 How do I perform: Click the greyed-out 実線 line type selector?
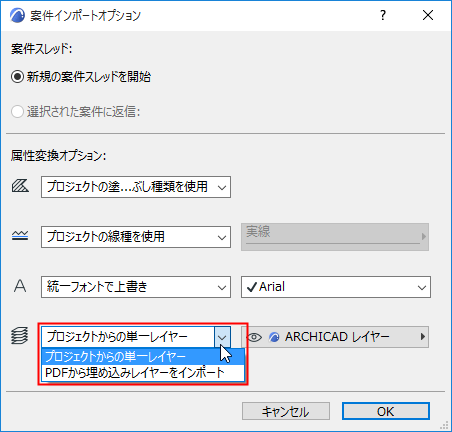point(335,237)
